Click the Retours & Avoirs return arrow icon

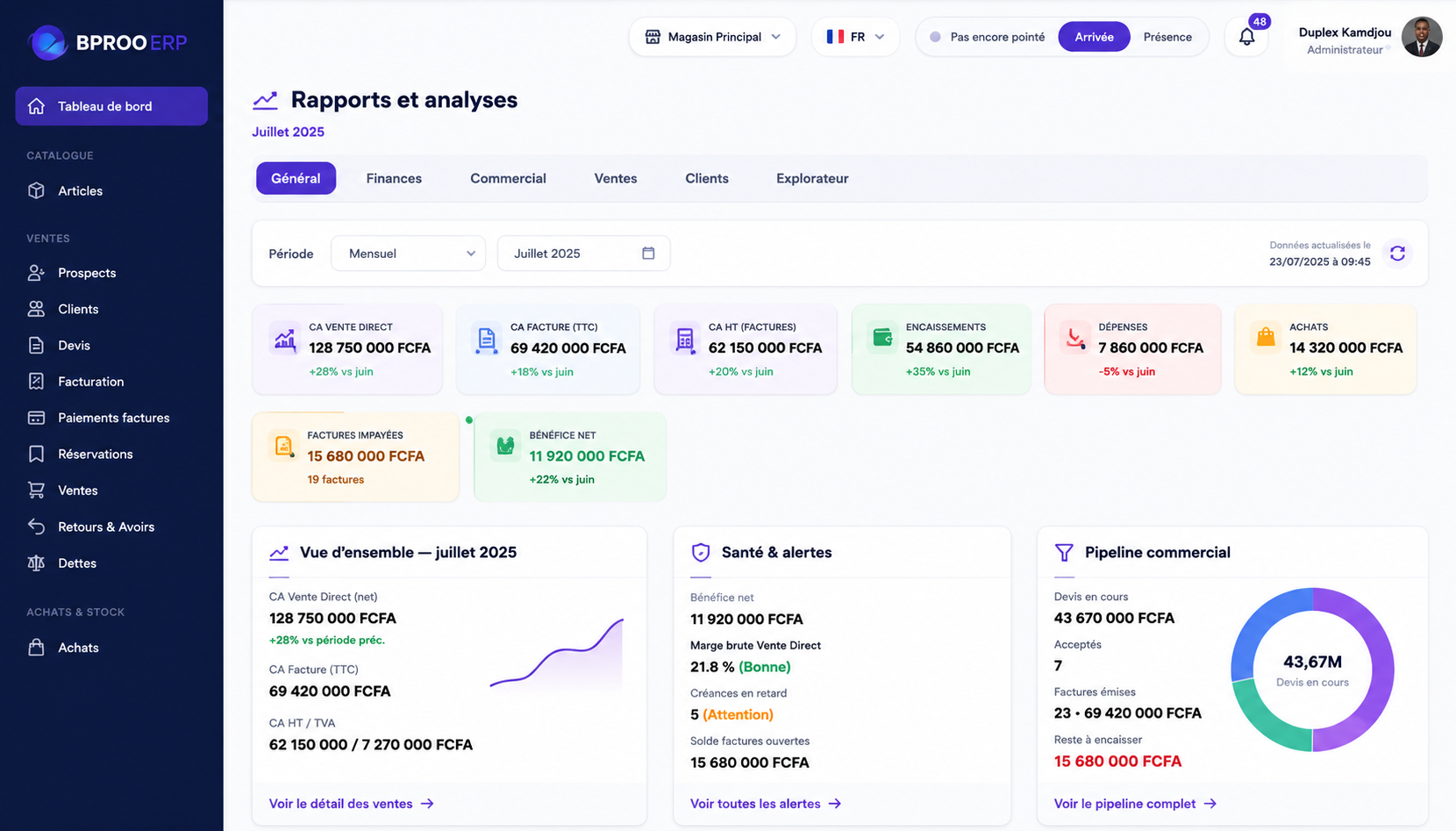click(x=36, y=527)
